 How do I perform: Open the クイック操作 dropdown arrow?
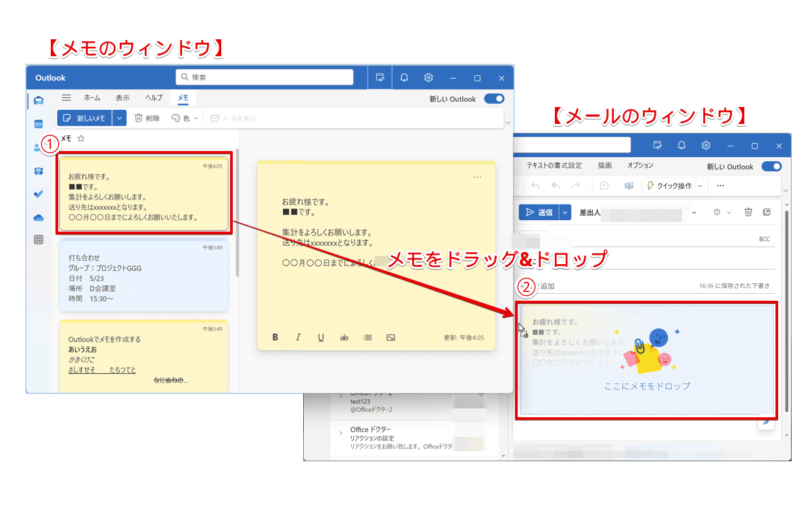(x=700, y=185)
